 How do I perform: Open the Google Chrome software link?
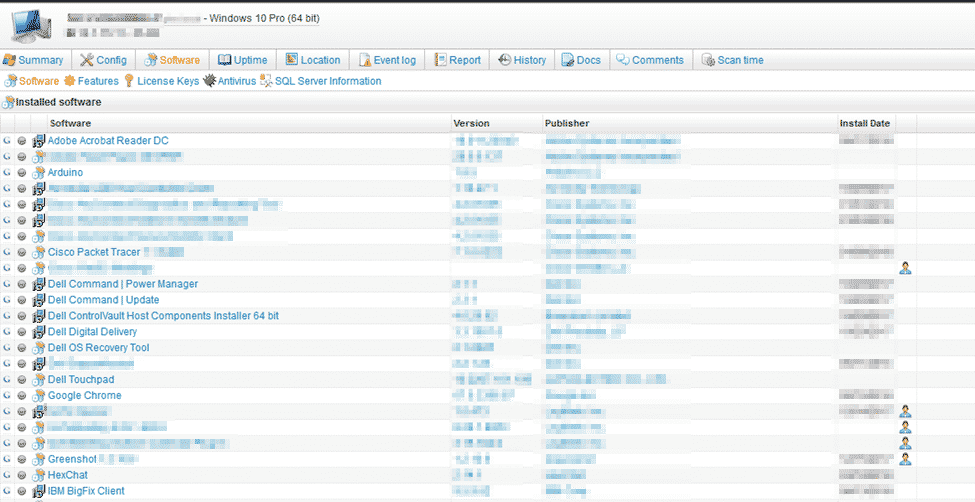pos(85,396)
